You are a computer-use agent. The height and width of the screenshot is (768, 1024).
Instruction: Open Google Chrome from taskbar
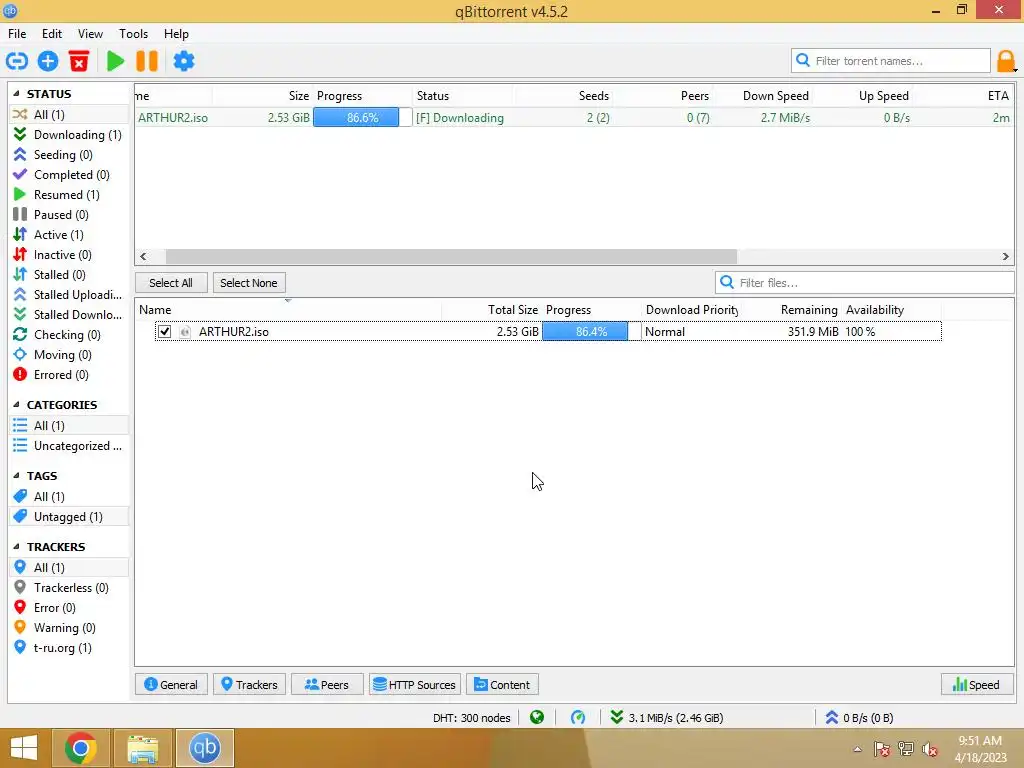click(x=81, y=748)
